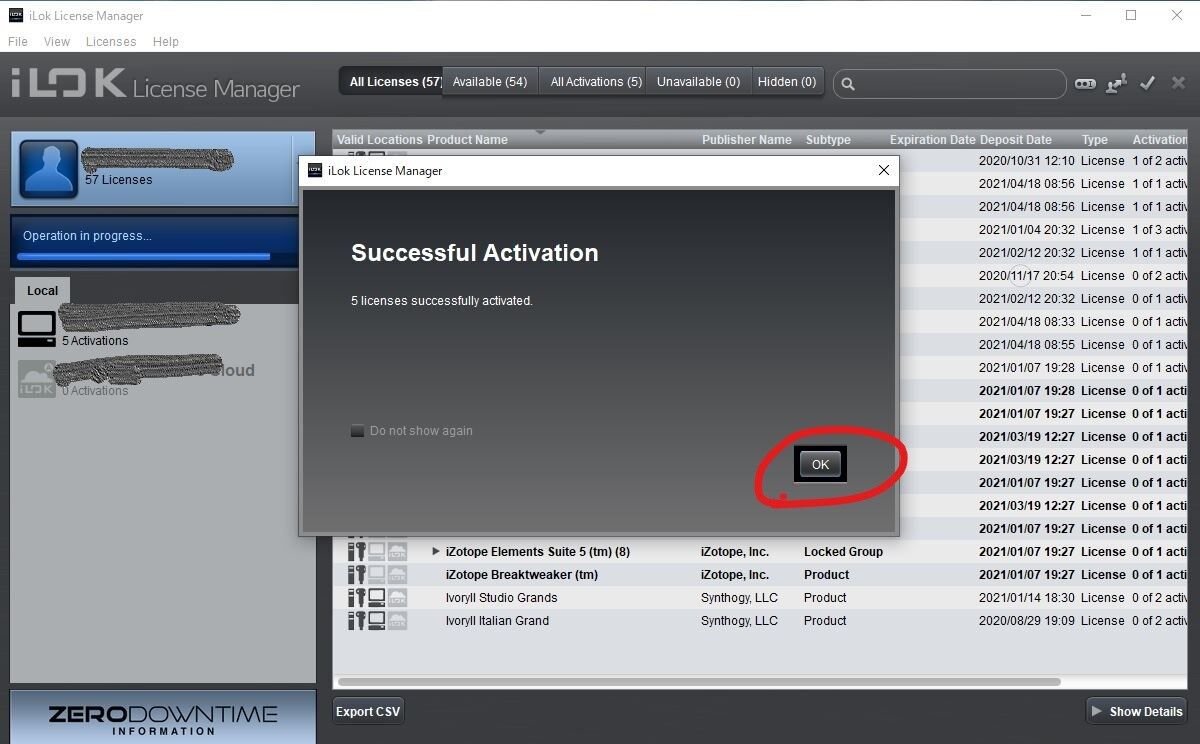This screenshot has height=744, width=1200.
Task: Click the Activate checkmark icon in the toolbar
Action: tap(1147, 83)
